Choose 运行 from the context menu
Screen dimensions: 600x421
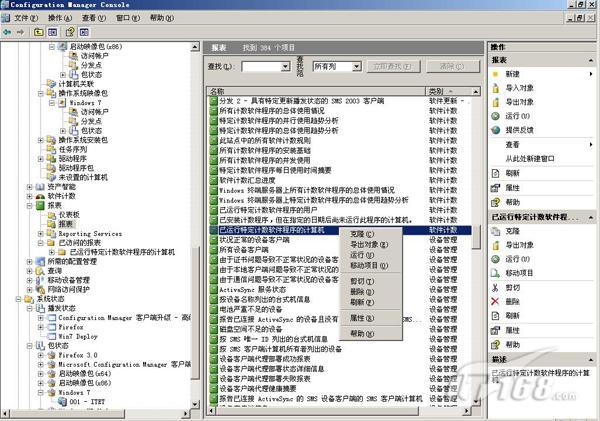(362, 255)
